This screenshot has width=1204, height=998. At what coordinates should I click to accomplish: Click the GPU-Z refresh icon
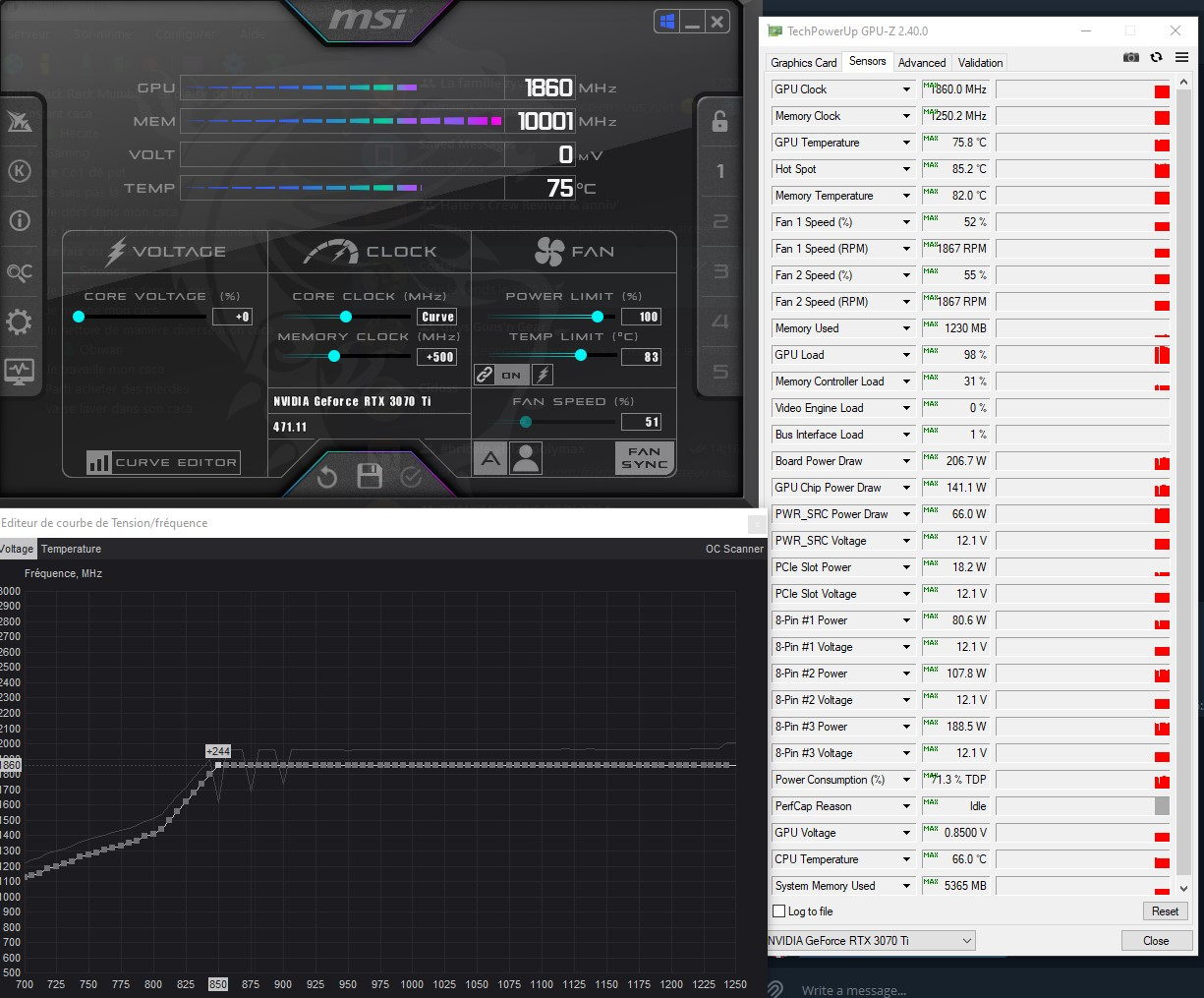[1156, 58]
